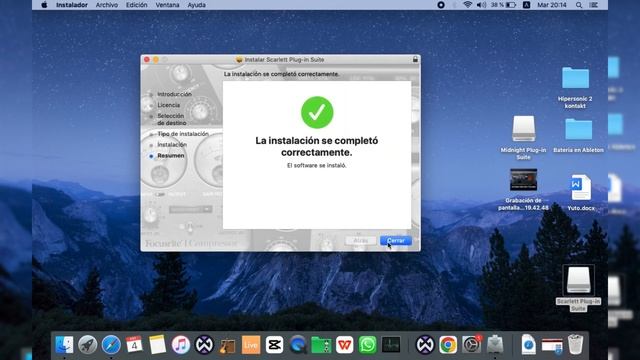The height and width of the screenshot is (360, 640).
Task: Open System Preferences from the dock
Action: [x=471, y=345]
